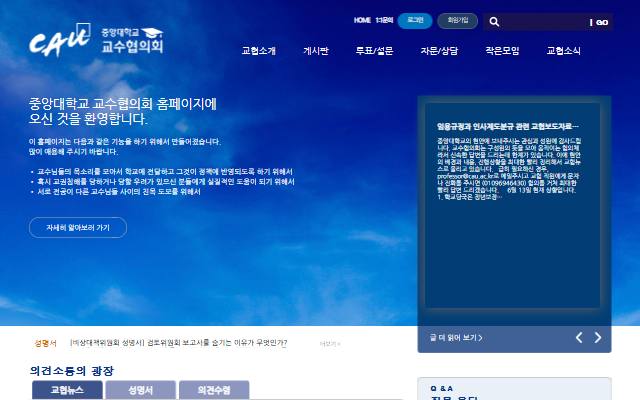Open the 글 더 읽어 보기 link

click(x=456, y=338)
